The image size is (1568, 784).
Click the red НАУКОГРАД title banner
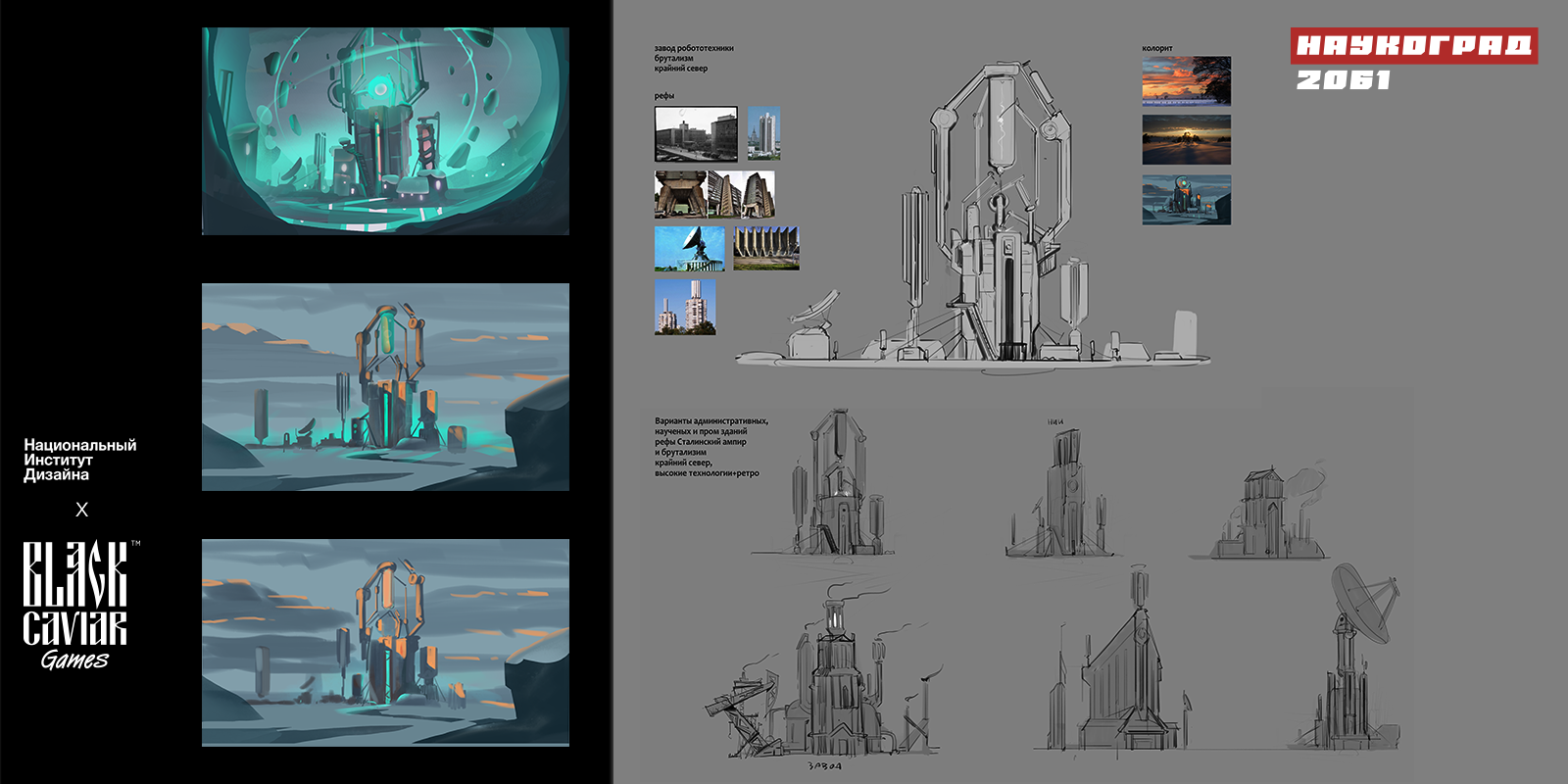(1414, 46)
